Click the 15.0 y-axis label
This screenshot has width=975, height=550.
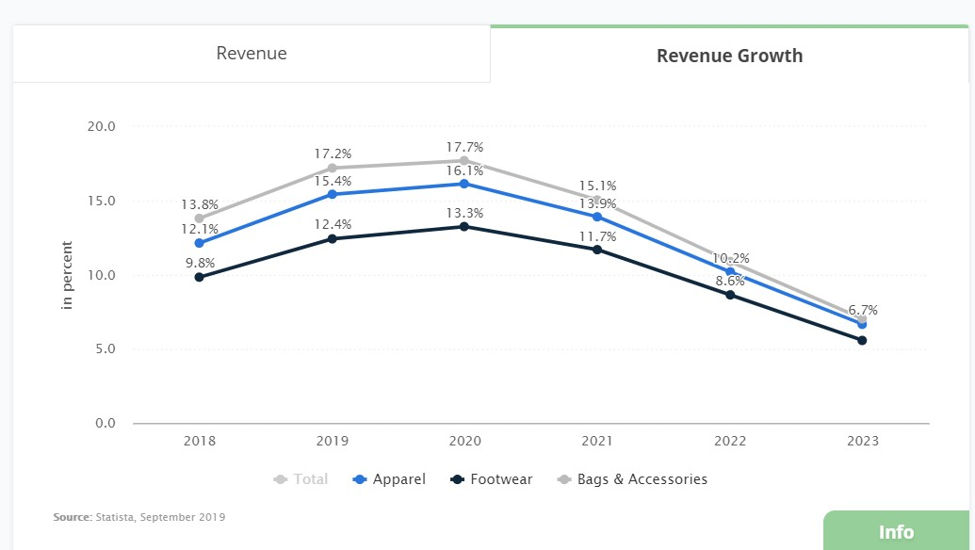coord(101,201)
